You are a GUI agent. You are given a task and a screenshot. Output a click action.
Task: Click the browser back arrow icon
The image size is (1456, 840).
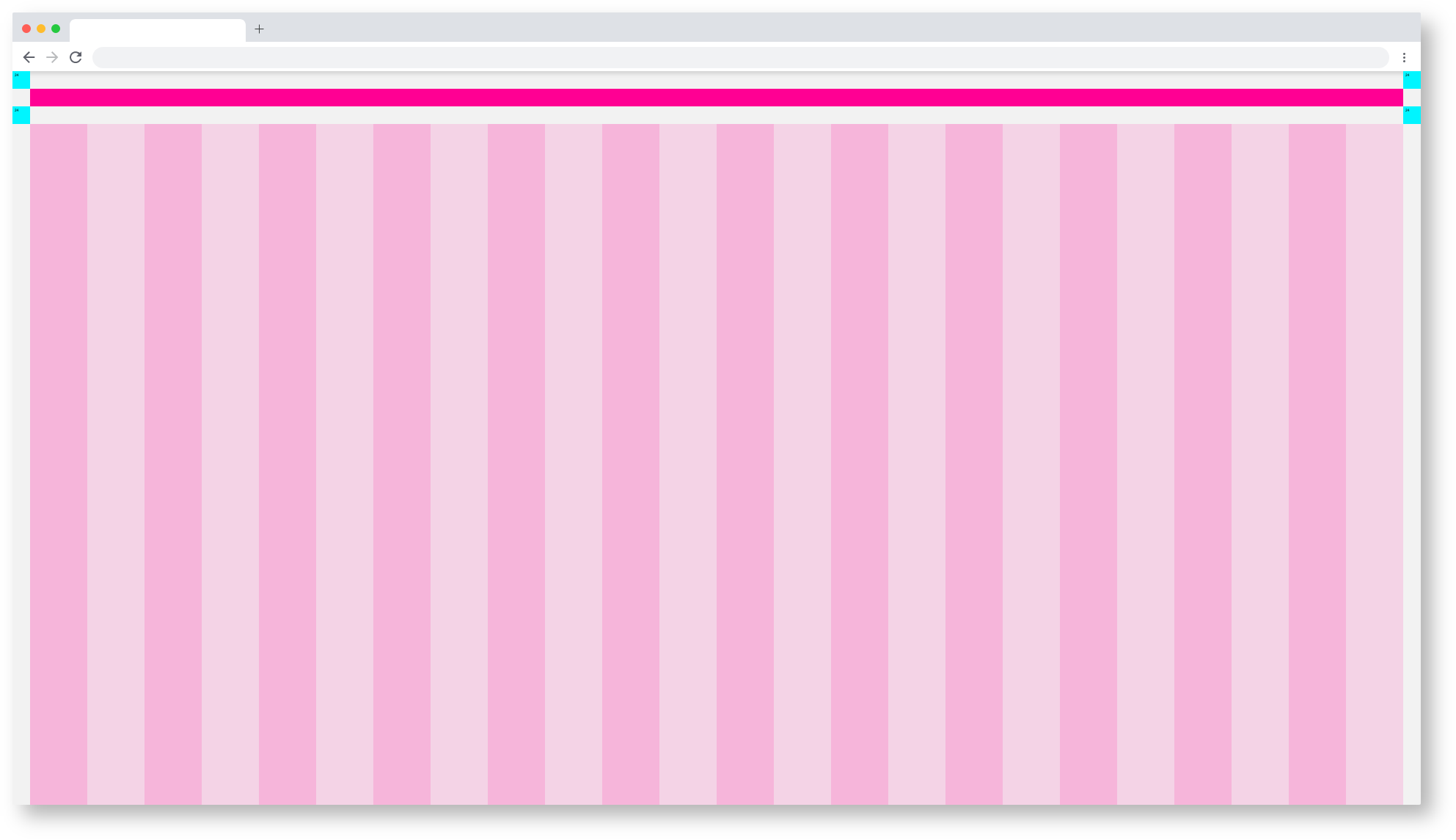29,56
